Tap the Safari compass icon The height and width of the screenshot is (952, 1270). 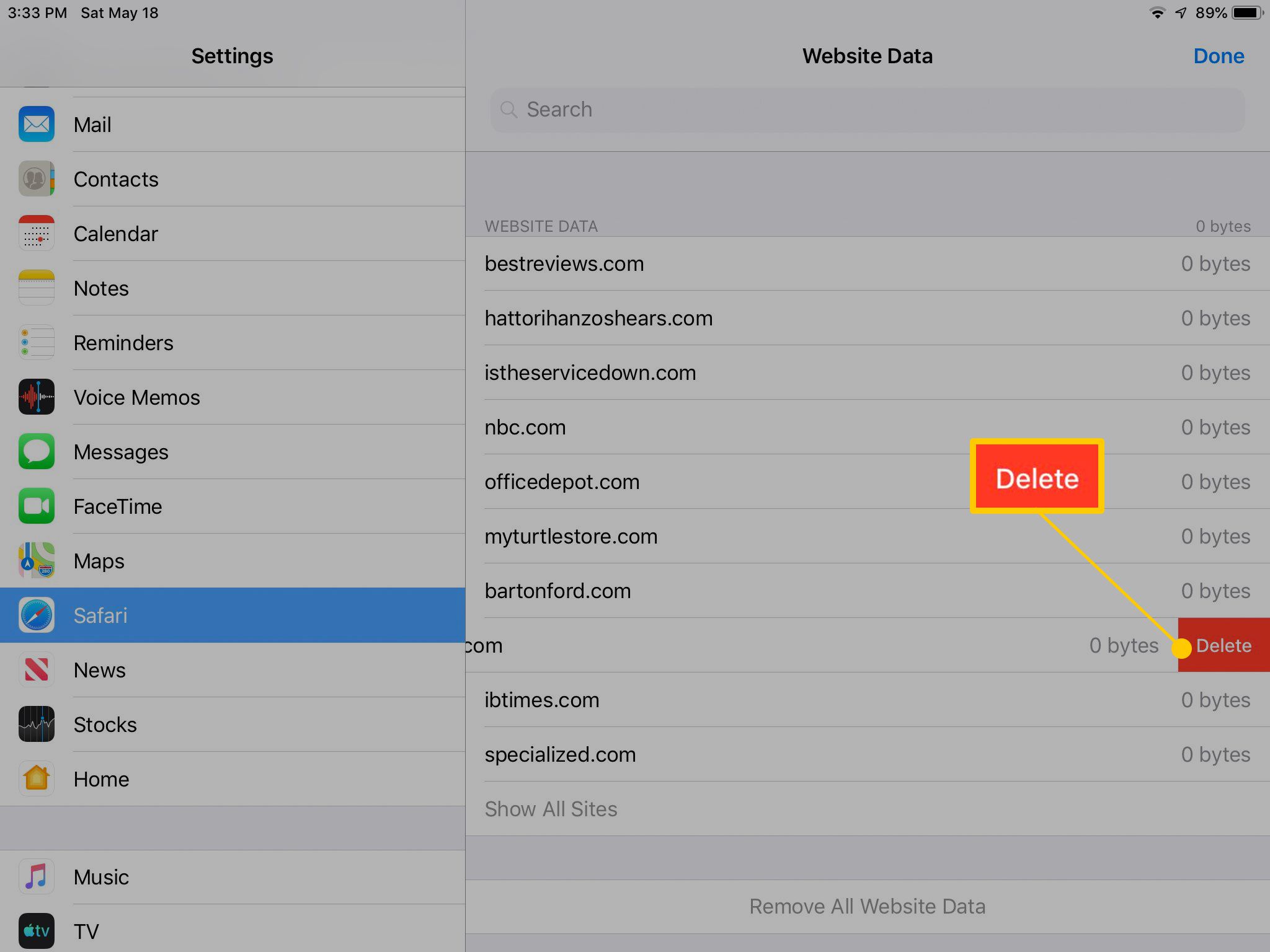(x=37, y=615)
